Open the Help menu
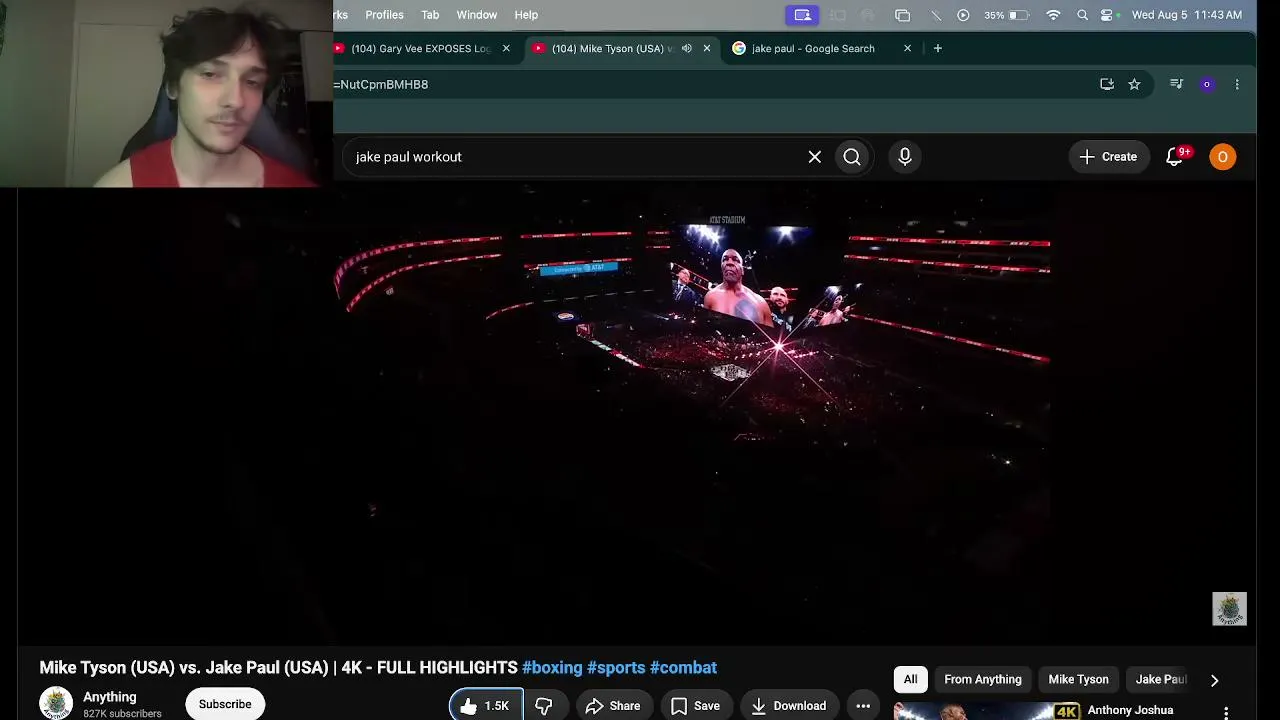Viewport: 1280px width, 720px height. [526, 15]
